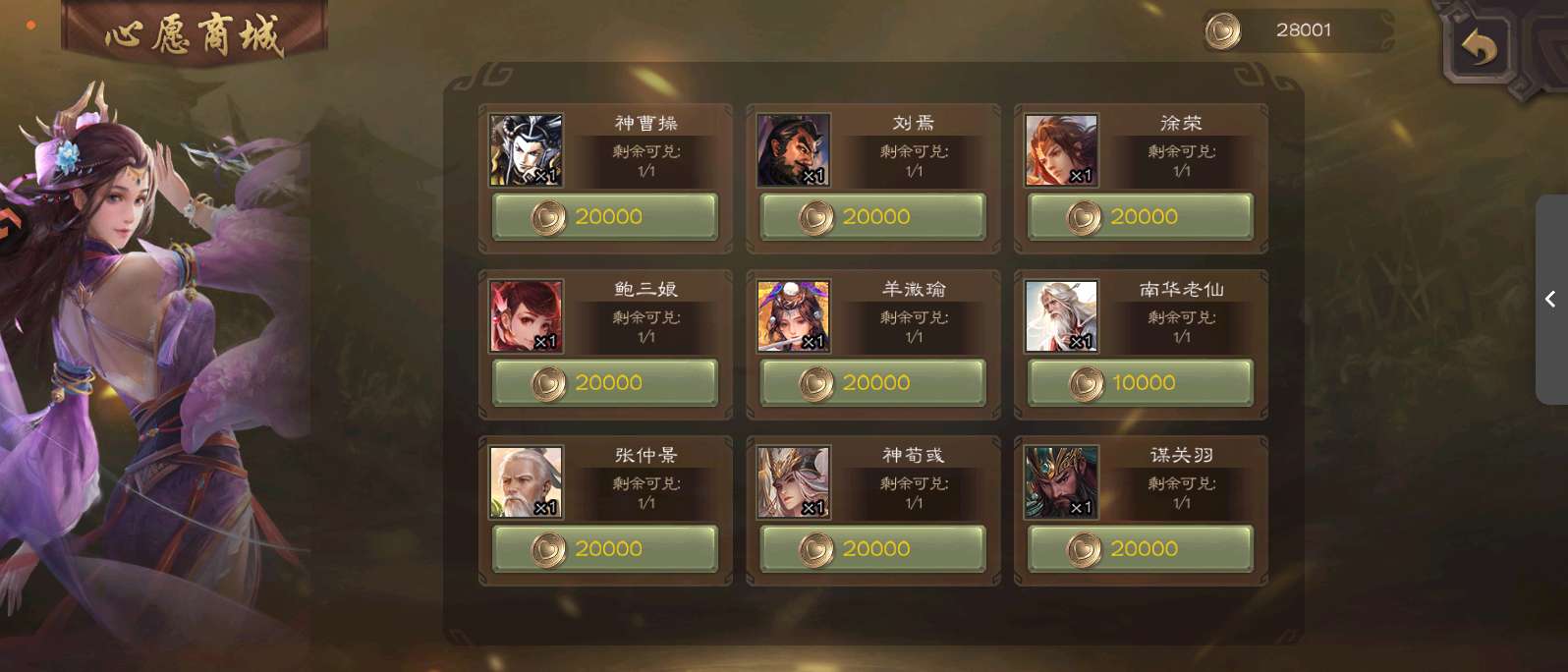Purchase 羊徽瑜 using the 20000 button
1568x672 pixels.
873,383
